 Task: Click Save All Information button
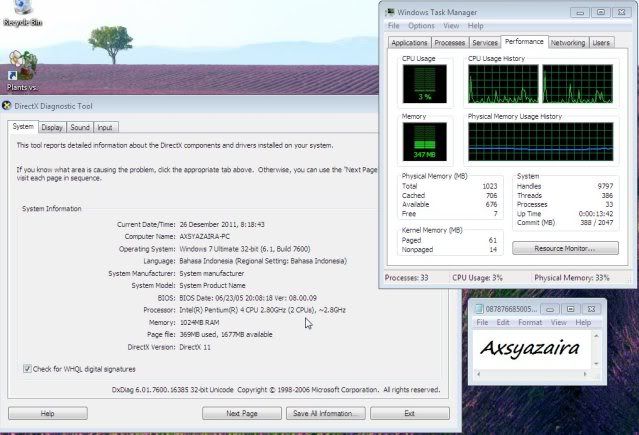326,413
